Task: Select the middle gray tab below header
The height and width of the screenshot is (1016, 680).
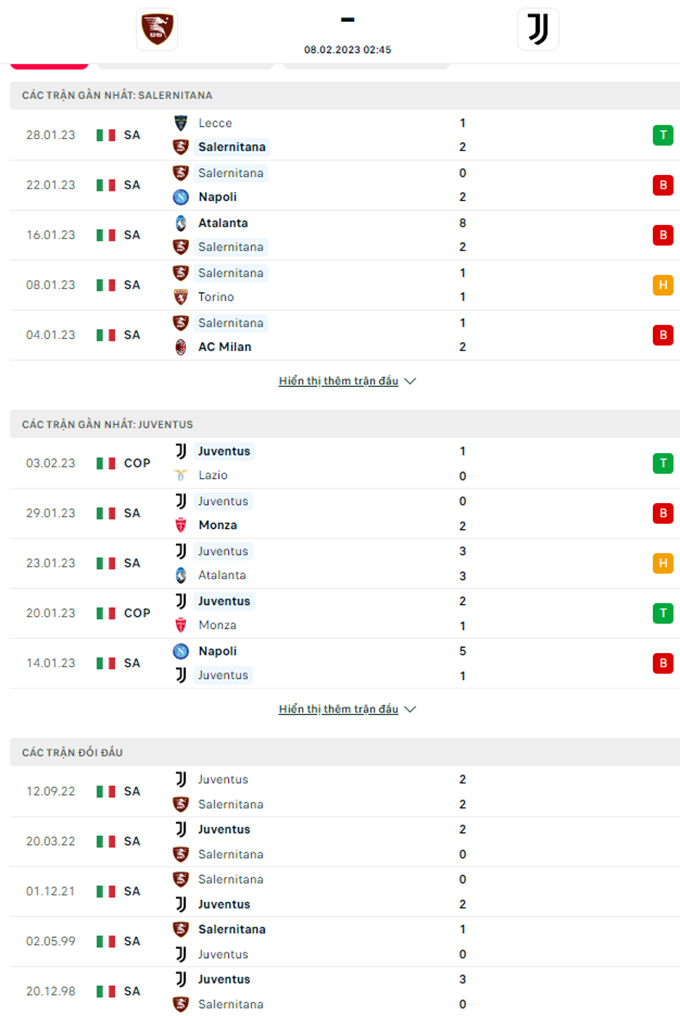Action: coord(185,65)
